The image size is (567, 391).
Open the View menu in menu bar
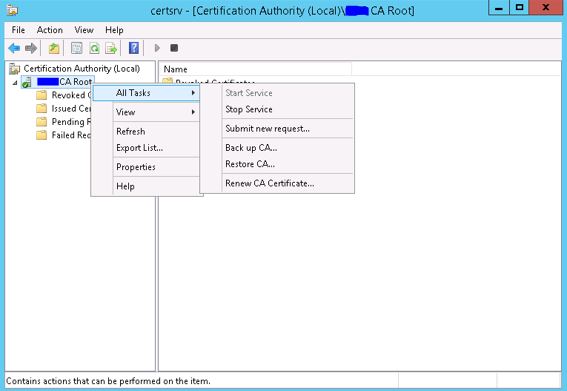tap(84, 30)
